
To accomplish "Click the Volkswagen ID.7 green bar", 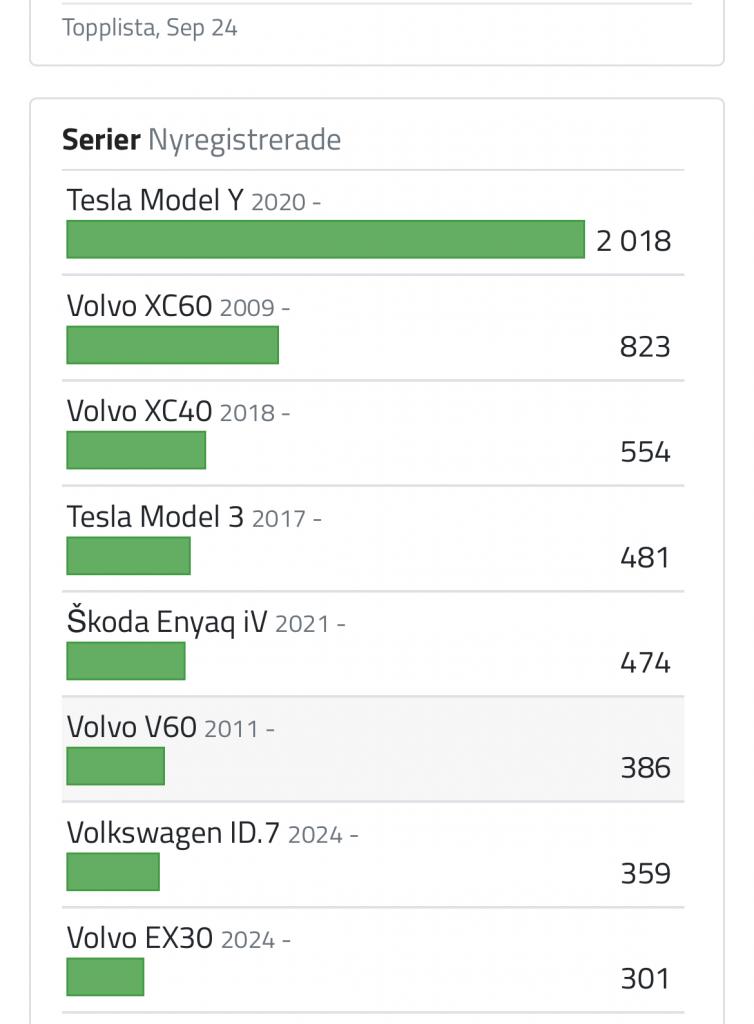I will 113,872.
